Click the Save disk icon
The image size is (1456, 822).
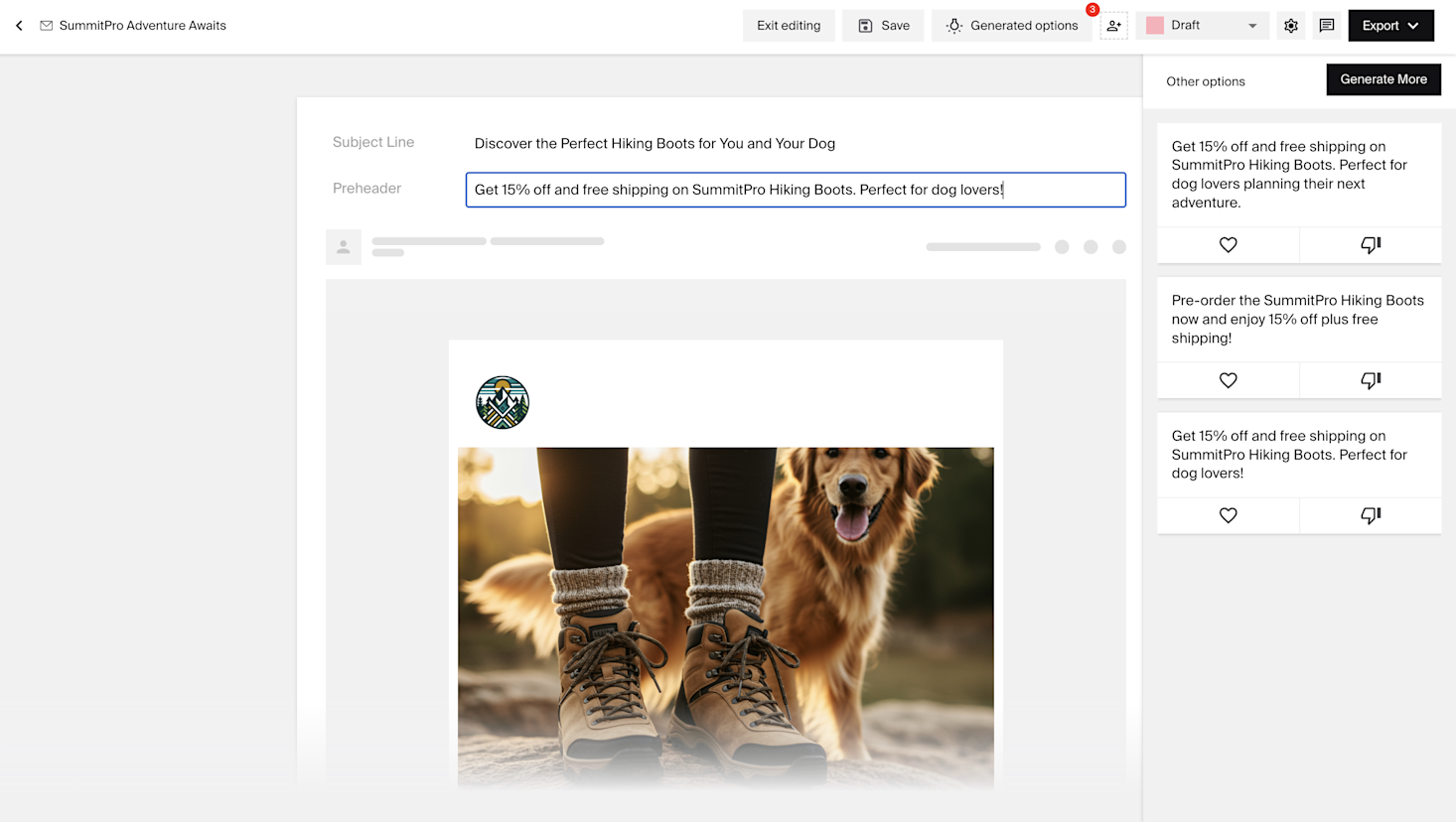pos(865,26)
